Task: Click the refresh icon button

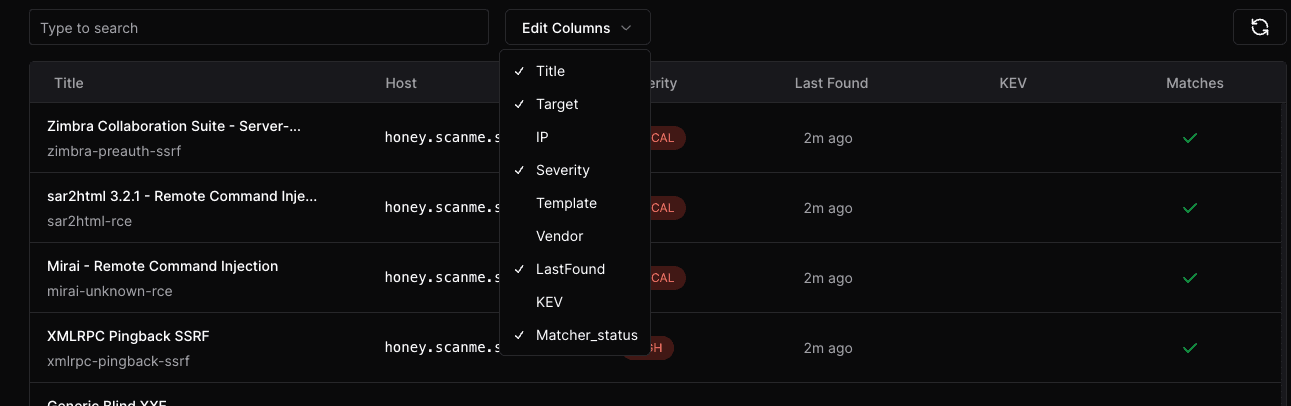Action: pyautogui.click(x=1259, y=27)
